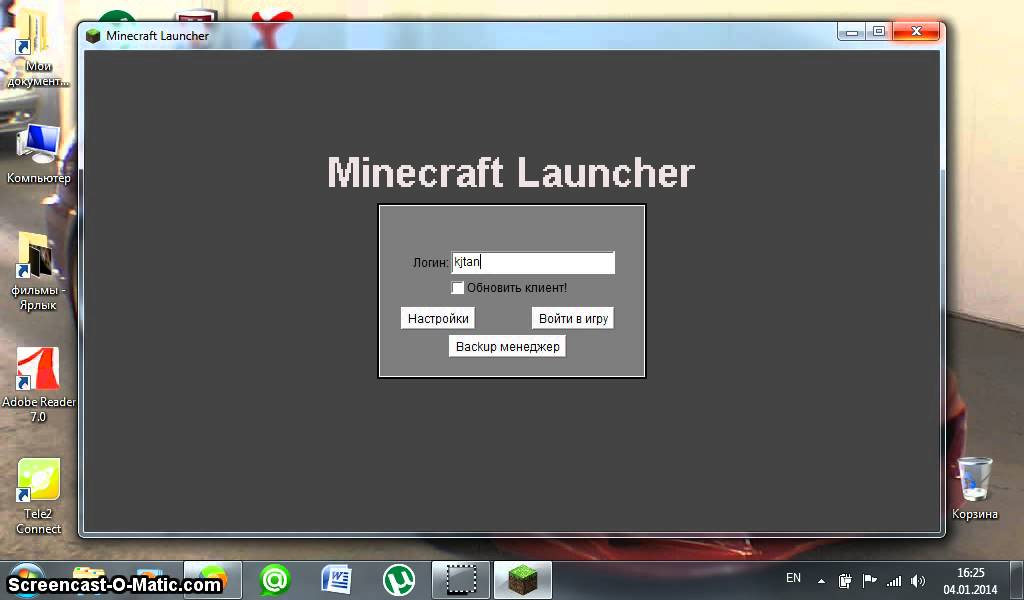Image resolution: width=1024 pixels, height=600 pixels.
Task: Minimize the Minecraft Launcher window
Action: click(852, 31)
